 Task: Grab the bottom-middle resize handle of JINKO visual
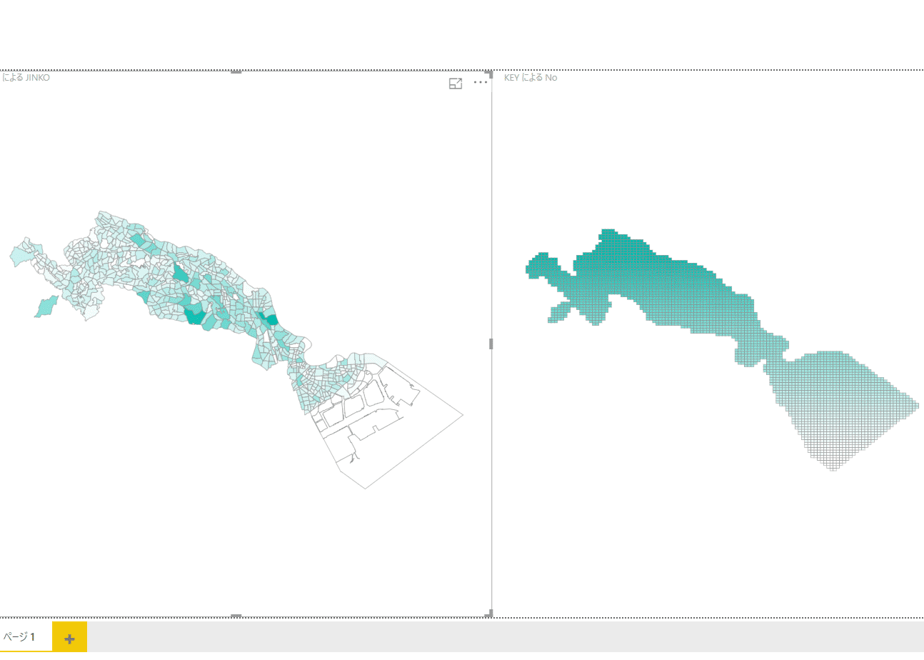click(x=236, y=616)
